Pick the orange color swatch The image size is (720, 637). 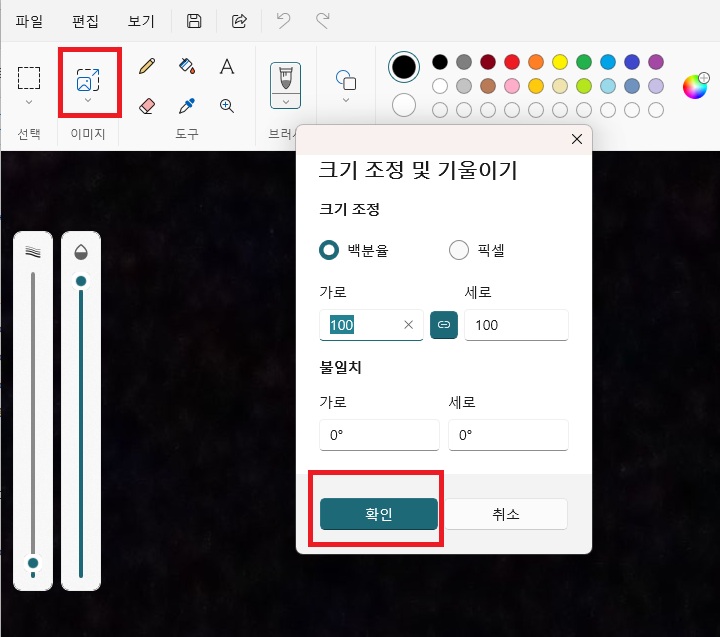(x=536, y=62)
